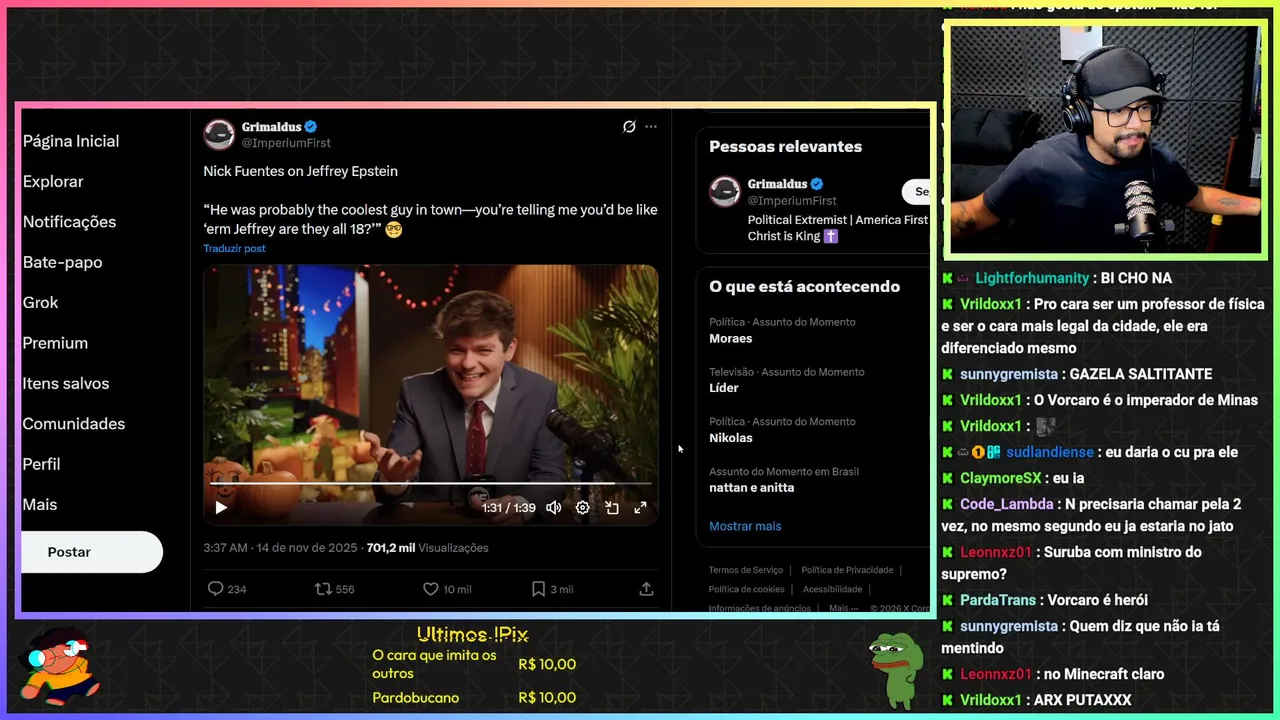Click the Grok explain icon on post
Image resolution: width=1280 pixels, height=720 pixels.
tap(629, 127)
